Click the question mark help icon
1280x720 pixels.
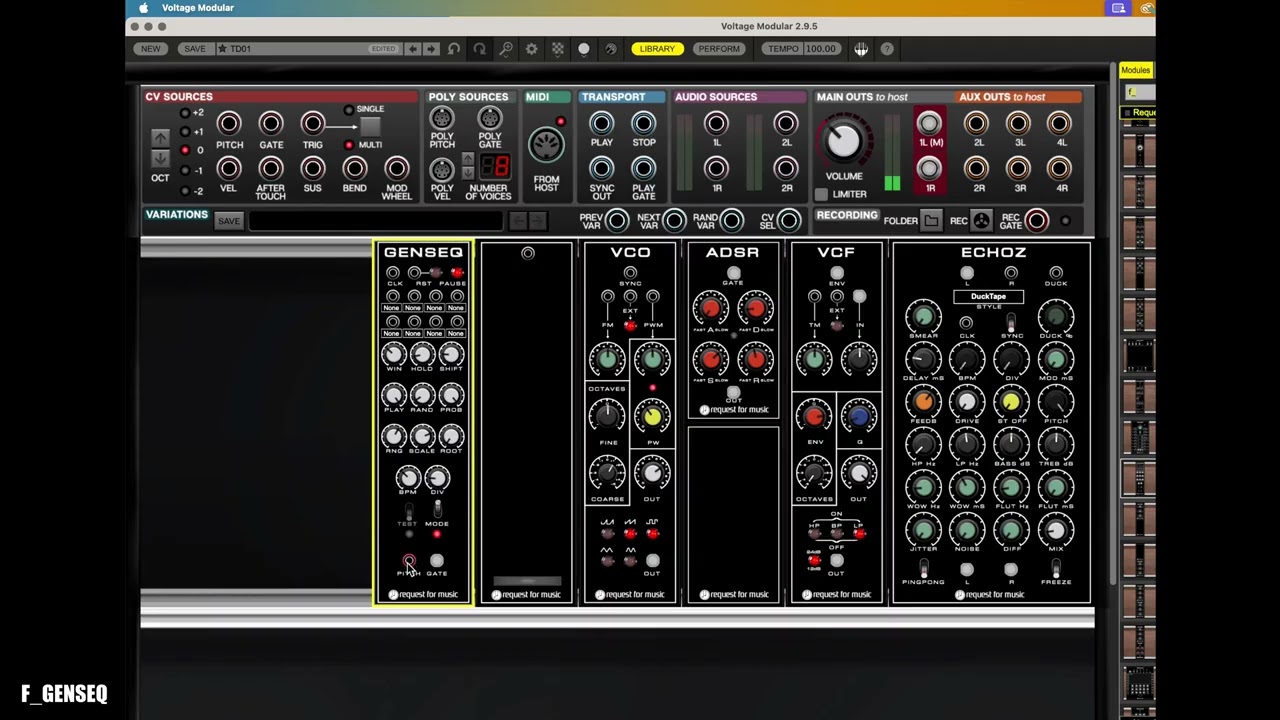886,49
